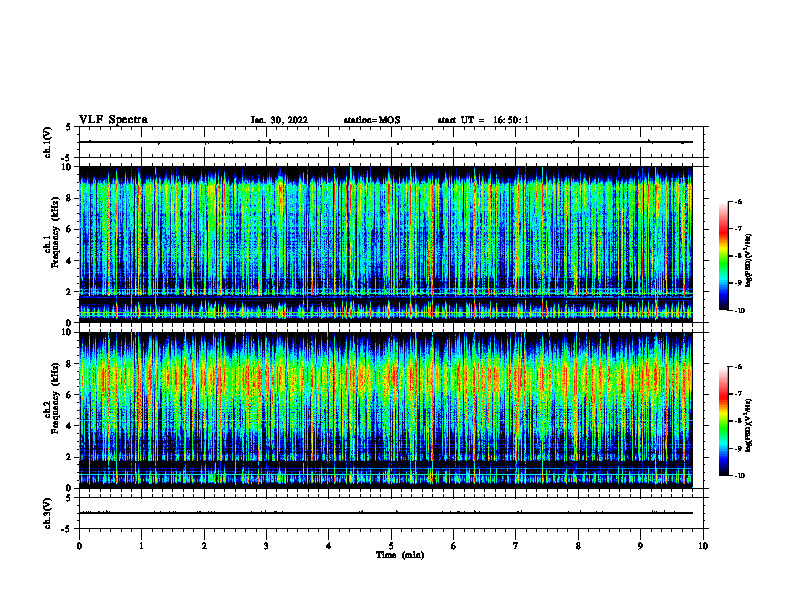
Task: Click the "-6" tick on ch.2 colorbar
Action: pos(739,367)
